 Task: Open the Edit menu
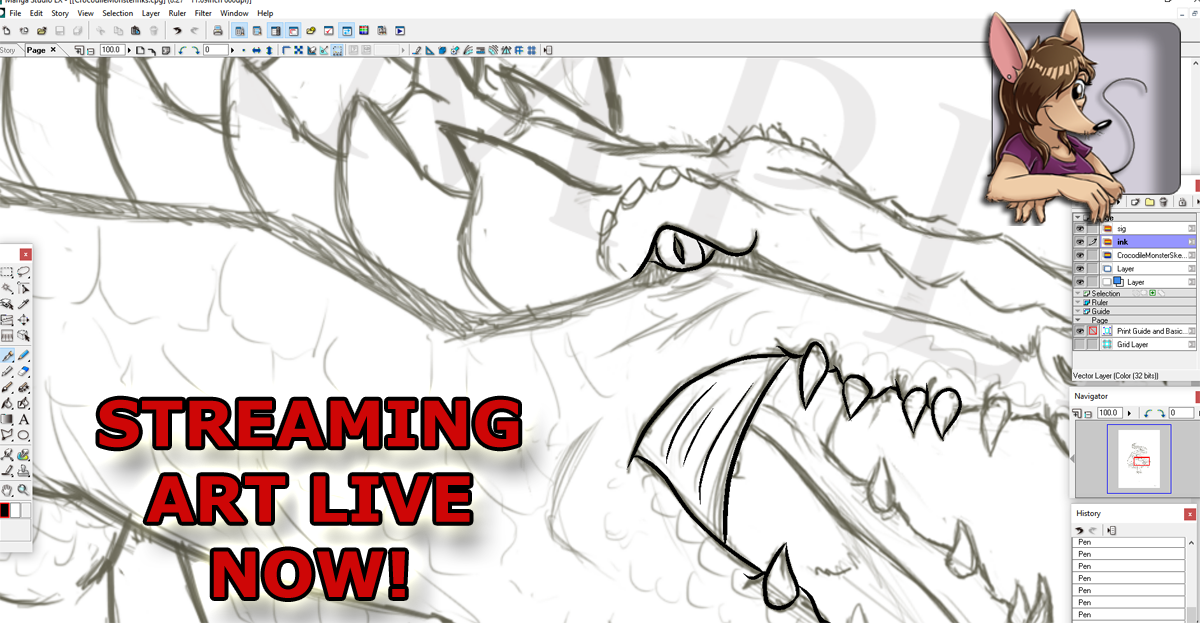[x=36, y=14]
